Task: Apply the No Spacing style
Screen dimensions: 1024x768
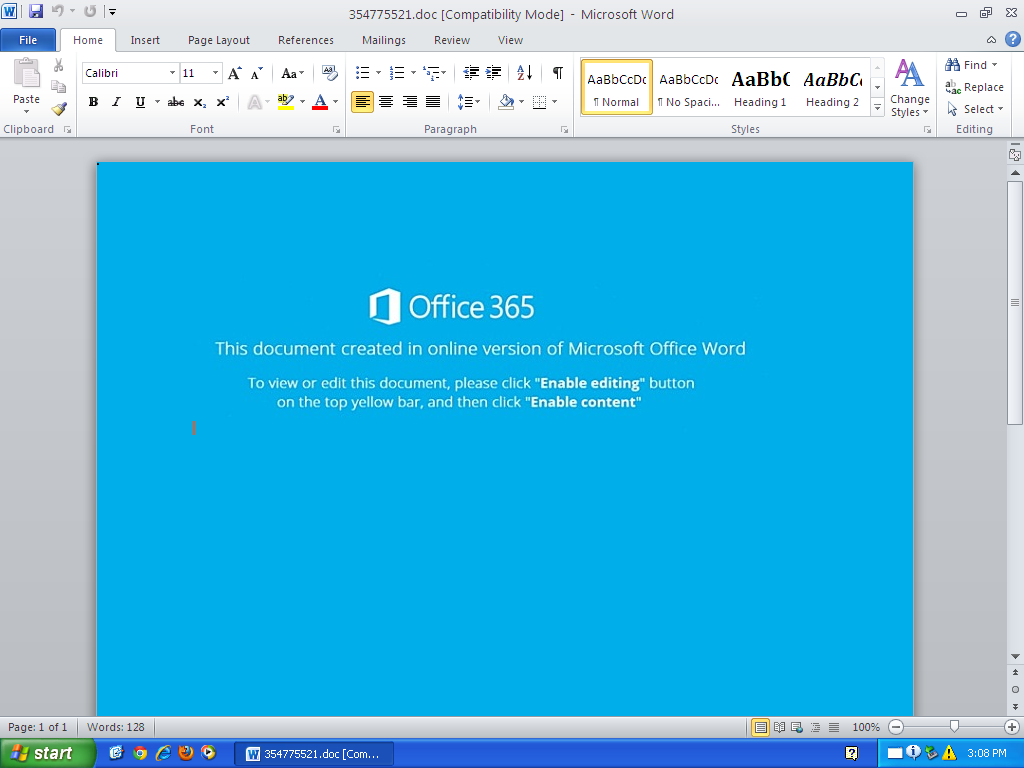Action: click(x=689, y=88)
